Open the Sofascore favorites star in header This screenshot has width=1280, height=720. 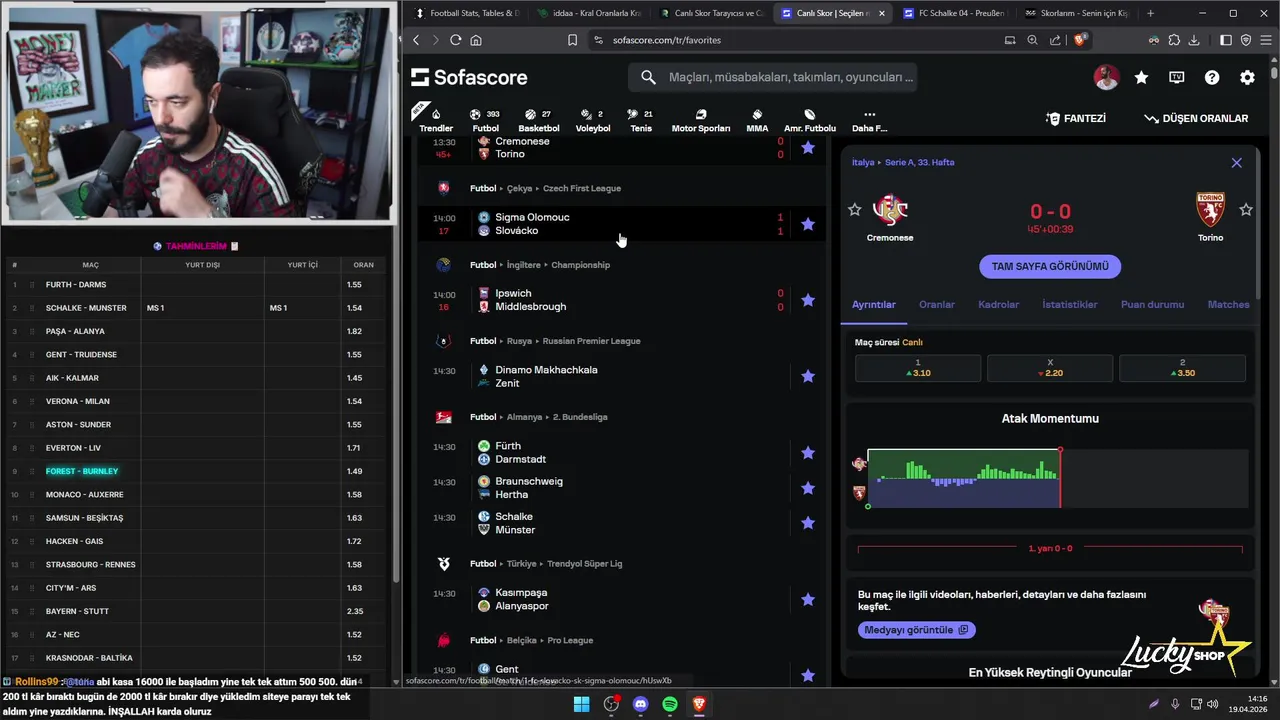coord(1141,77)
